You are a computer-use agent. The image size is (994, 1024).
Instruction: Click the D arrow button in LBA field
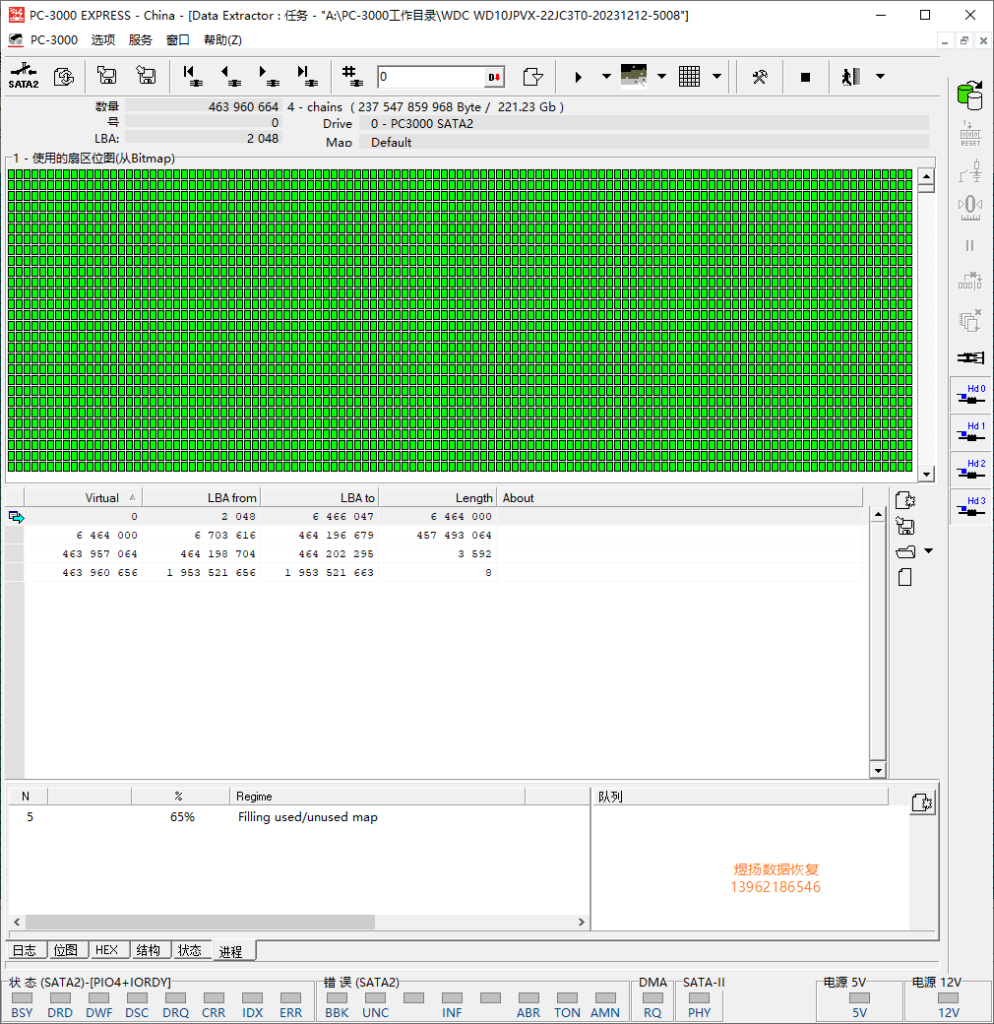point(494,77)
